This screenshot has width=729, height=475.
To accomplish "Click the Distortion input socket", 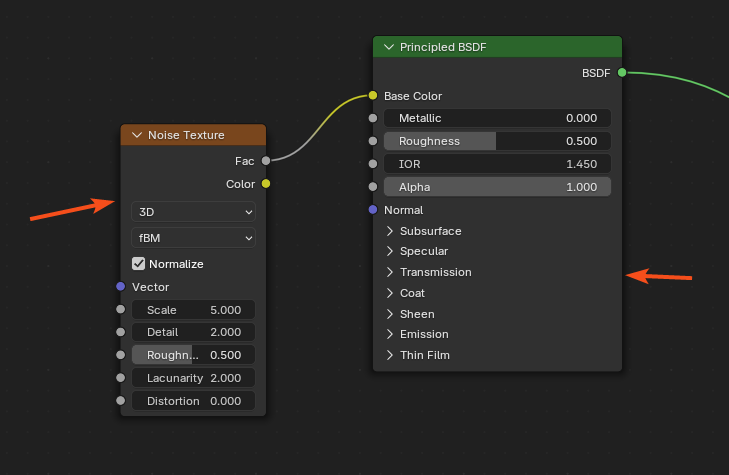I will (120, 400).
